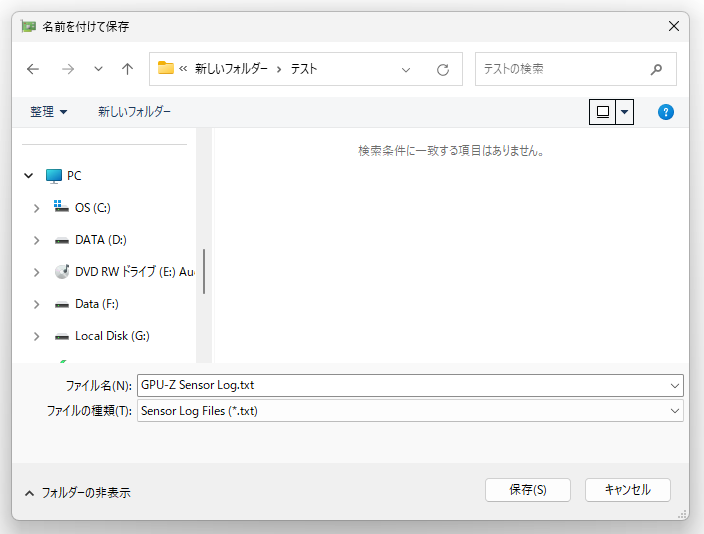Close the 名前を付けて保存 dialog
704x534 pixels.
[x=673, y=26]
